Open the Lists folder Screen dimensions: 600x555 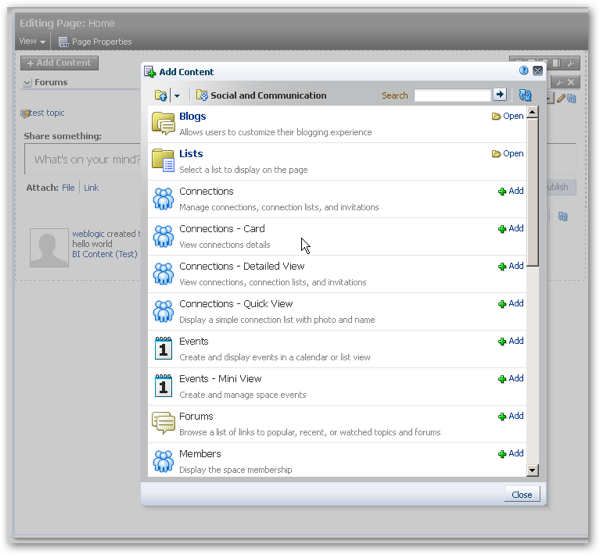coord(507,153)
